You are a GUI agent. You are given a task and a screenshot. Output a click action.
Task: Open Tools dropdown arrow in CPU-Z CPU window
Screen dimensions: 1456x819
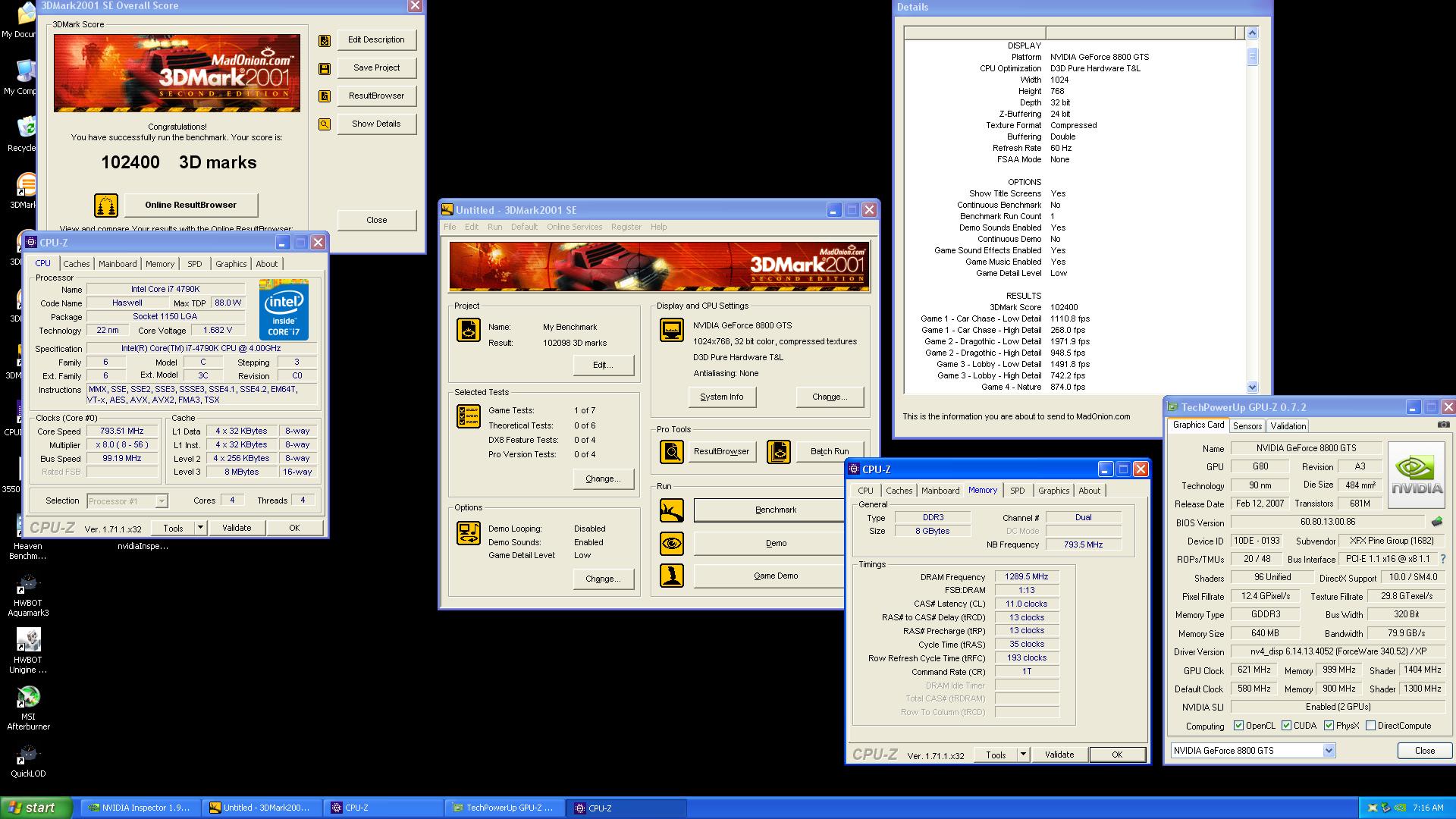(x=200, y=528)
